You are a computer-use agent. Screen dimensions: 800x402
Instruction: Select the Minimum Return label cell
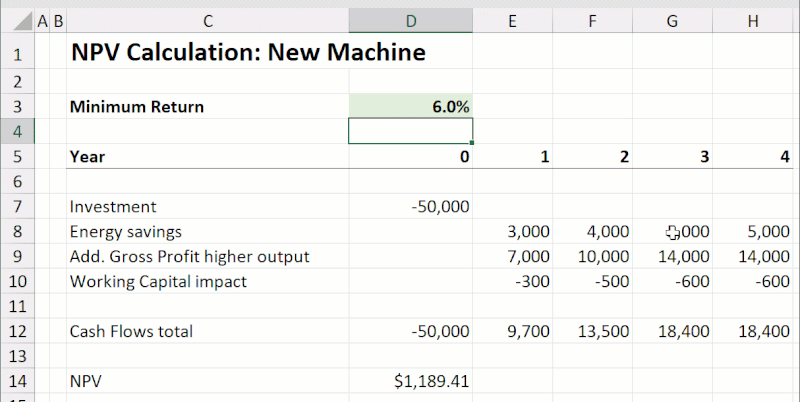[207, 106]
